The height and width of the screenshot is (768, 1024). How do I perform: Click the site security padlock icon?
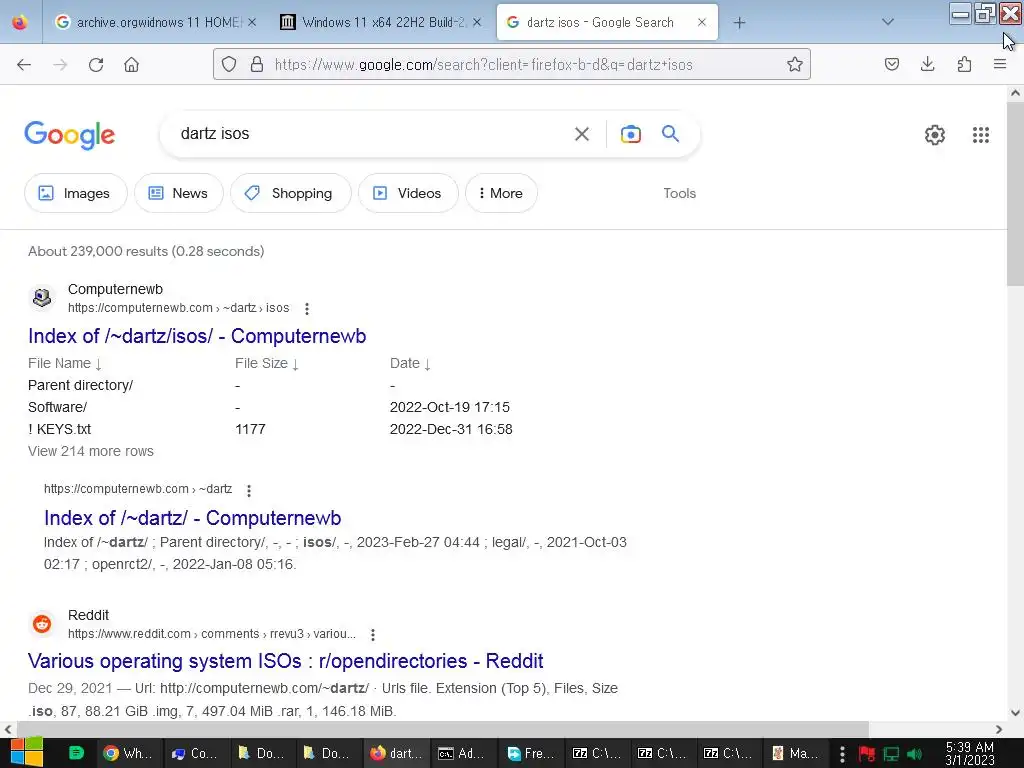point(257,64)
